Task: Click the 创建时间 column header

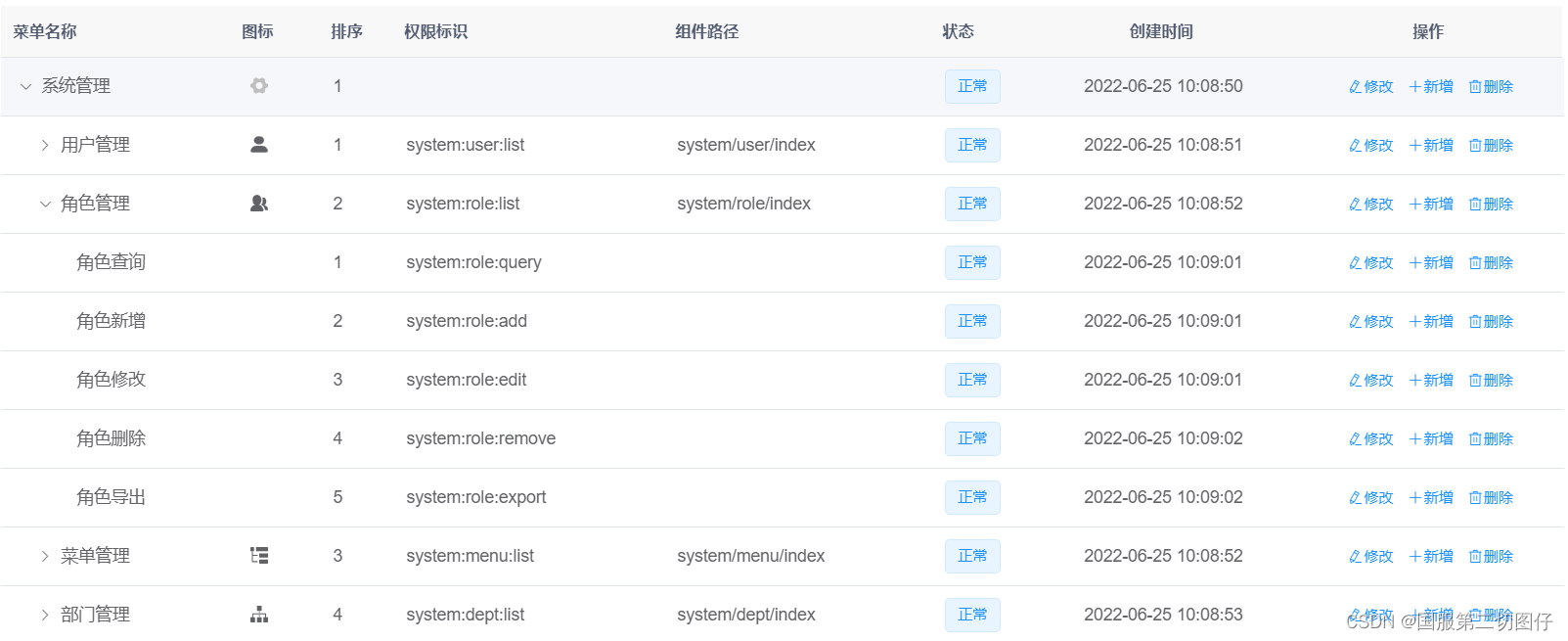Action: [x=1162, y=31]
